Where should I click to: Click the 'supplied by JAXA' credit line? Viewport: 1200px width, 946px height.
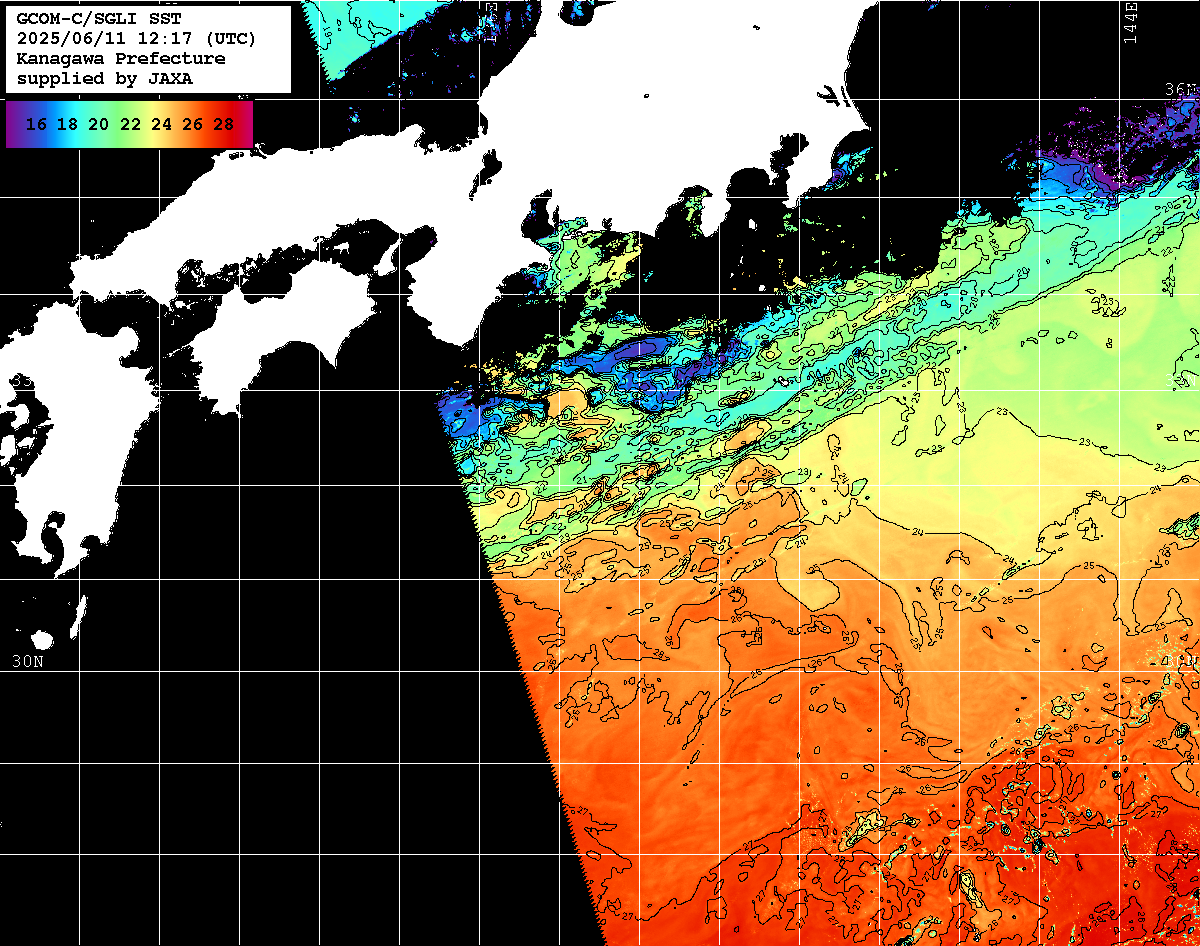tap(104, 78)
